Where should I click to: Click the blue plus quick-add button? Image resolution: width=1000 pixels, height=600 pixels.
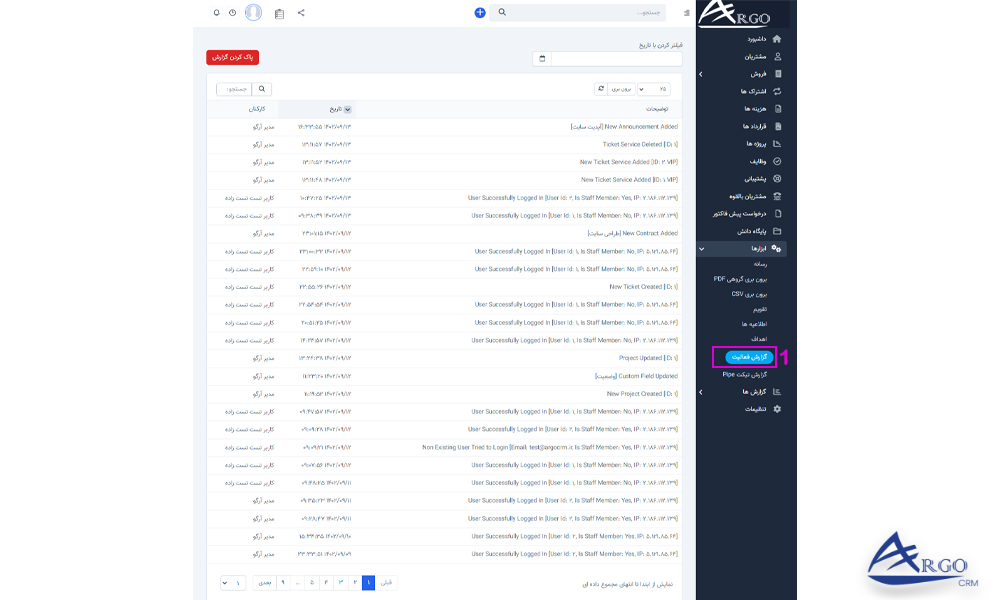tap(480, 13)
